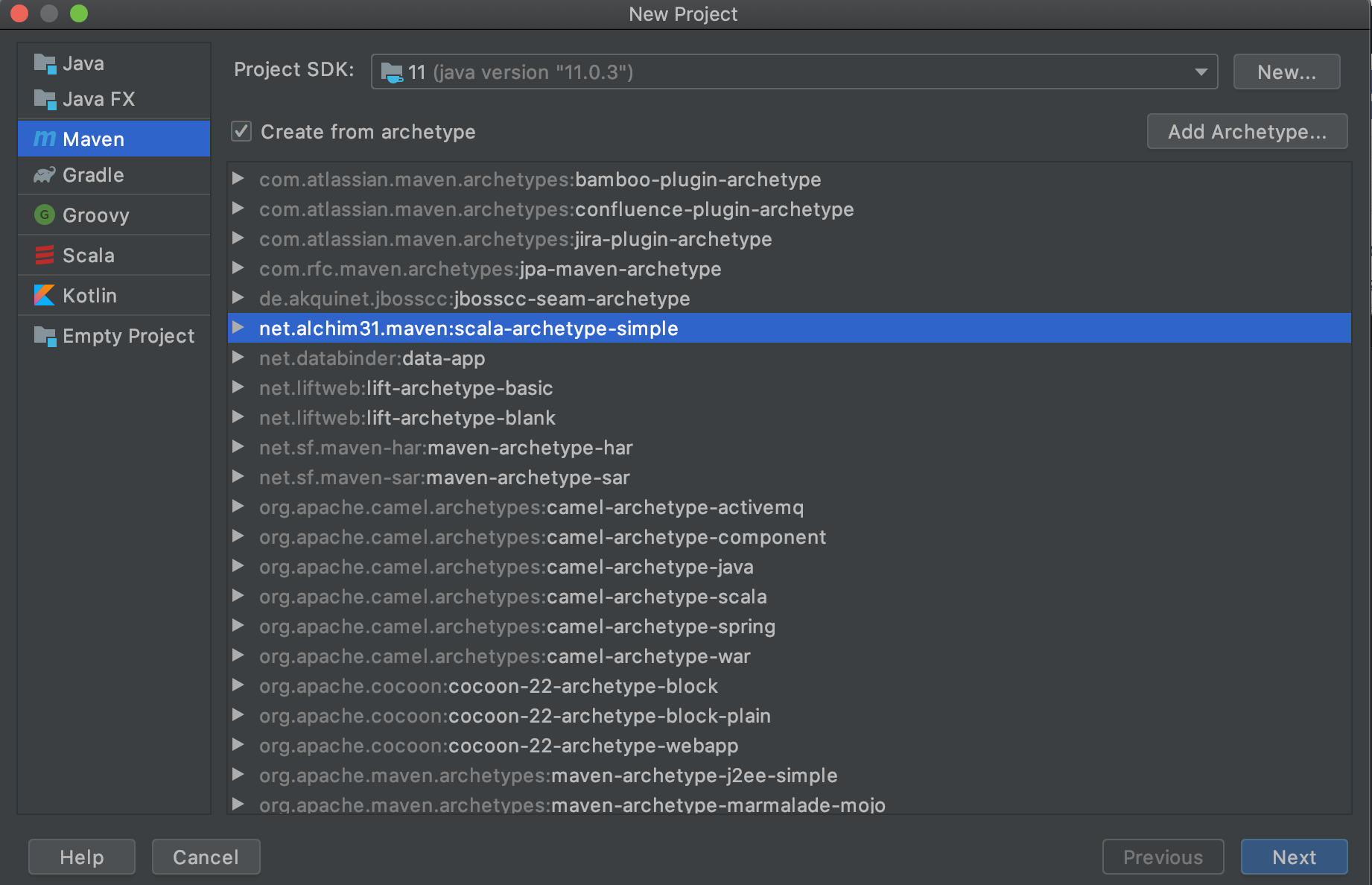1372x885 pixels.
Task: Click the Java folder icon in sidebar
Action: click(x=45, y=64)
